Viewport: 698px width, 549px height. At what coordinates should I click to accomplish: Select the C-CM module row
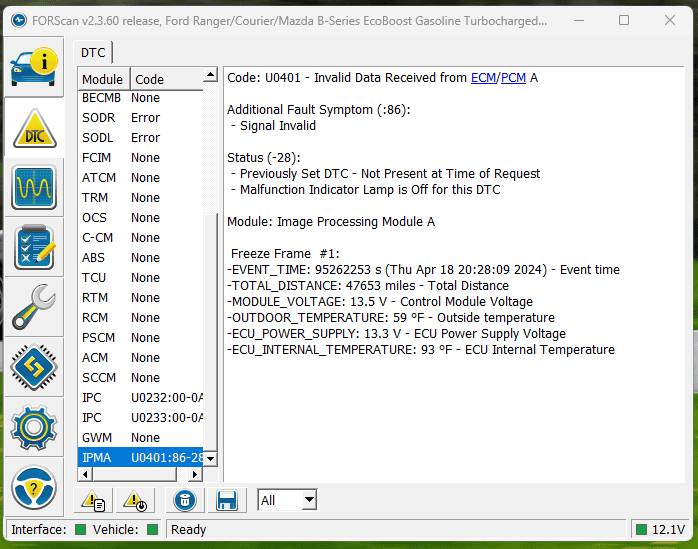click(140, 238)
